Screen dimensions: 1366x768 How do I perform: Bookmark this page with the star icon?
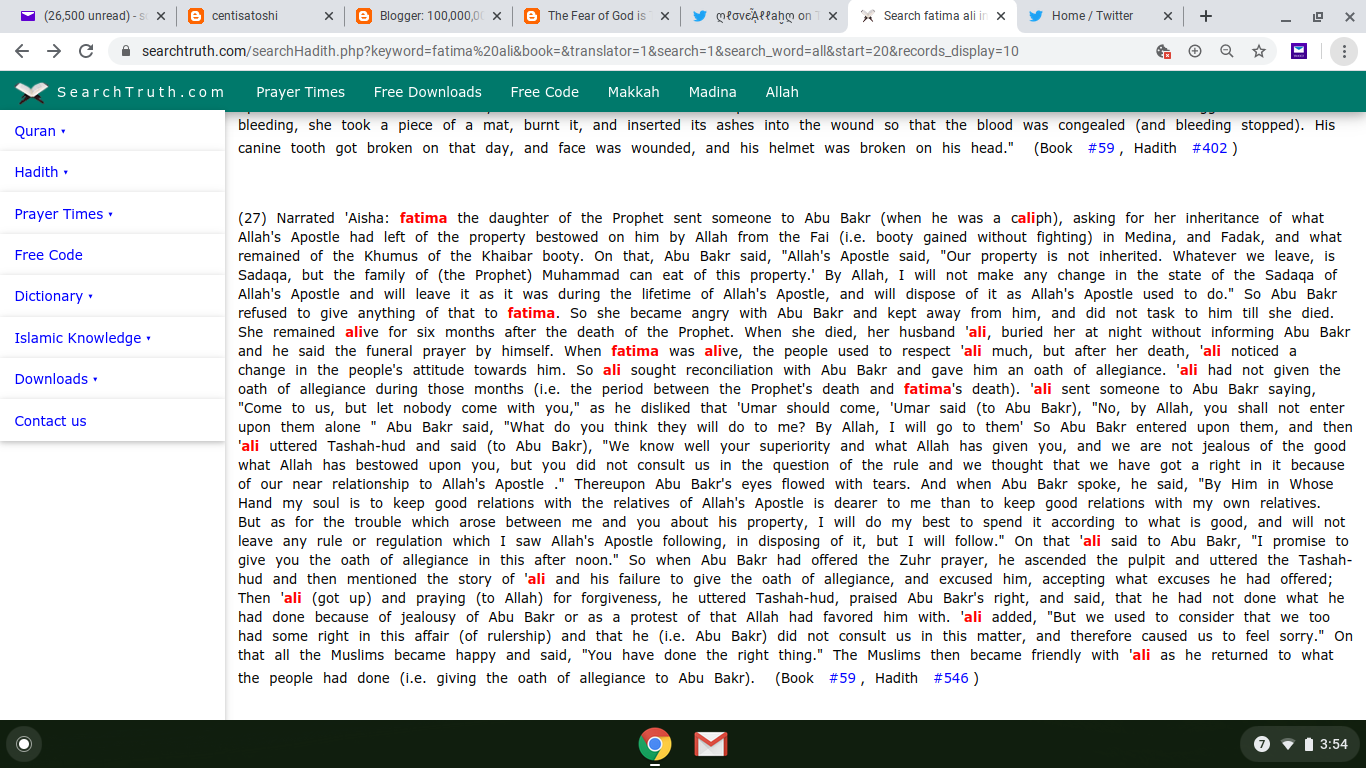(x=1259, y=51)
